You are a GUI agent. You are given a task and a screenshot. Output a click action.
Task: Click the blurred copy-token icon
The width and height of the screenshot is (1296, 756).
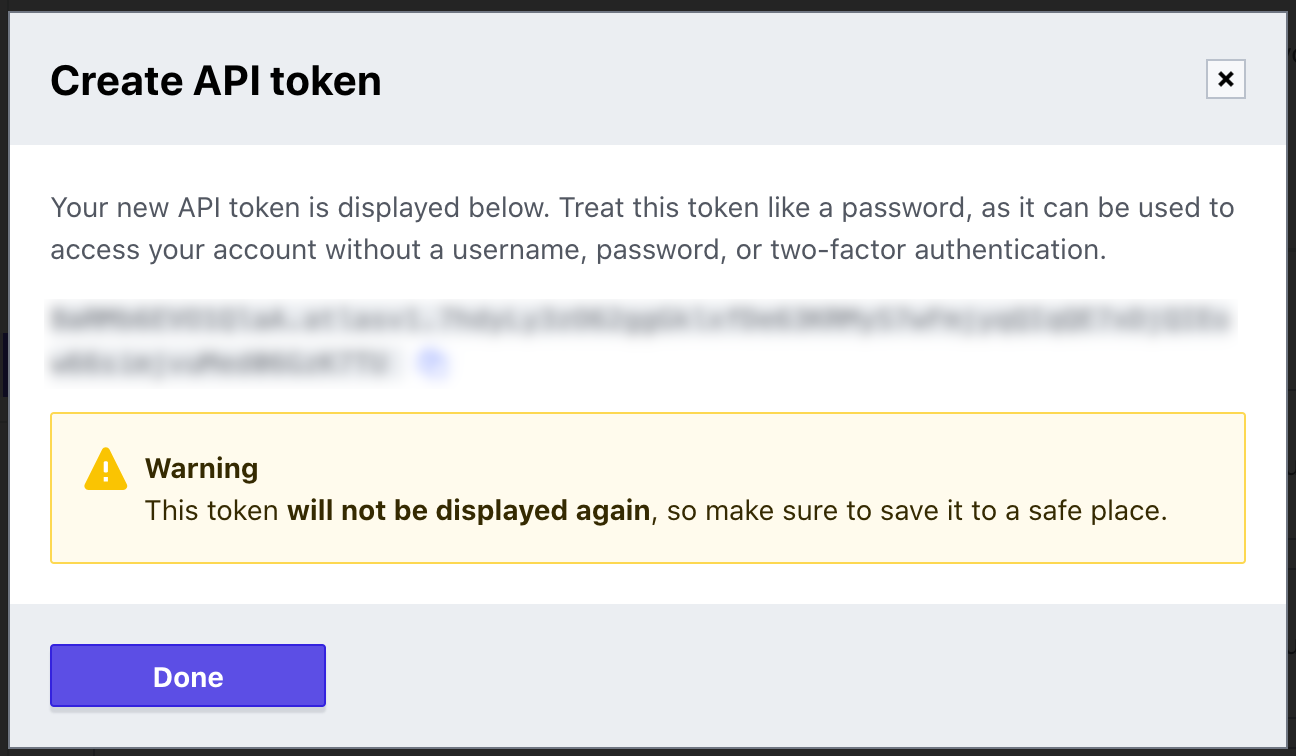[x=433, y=363]
